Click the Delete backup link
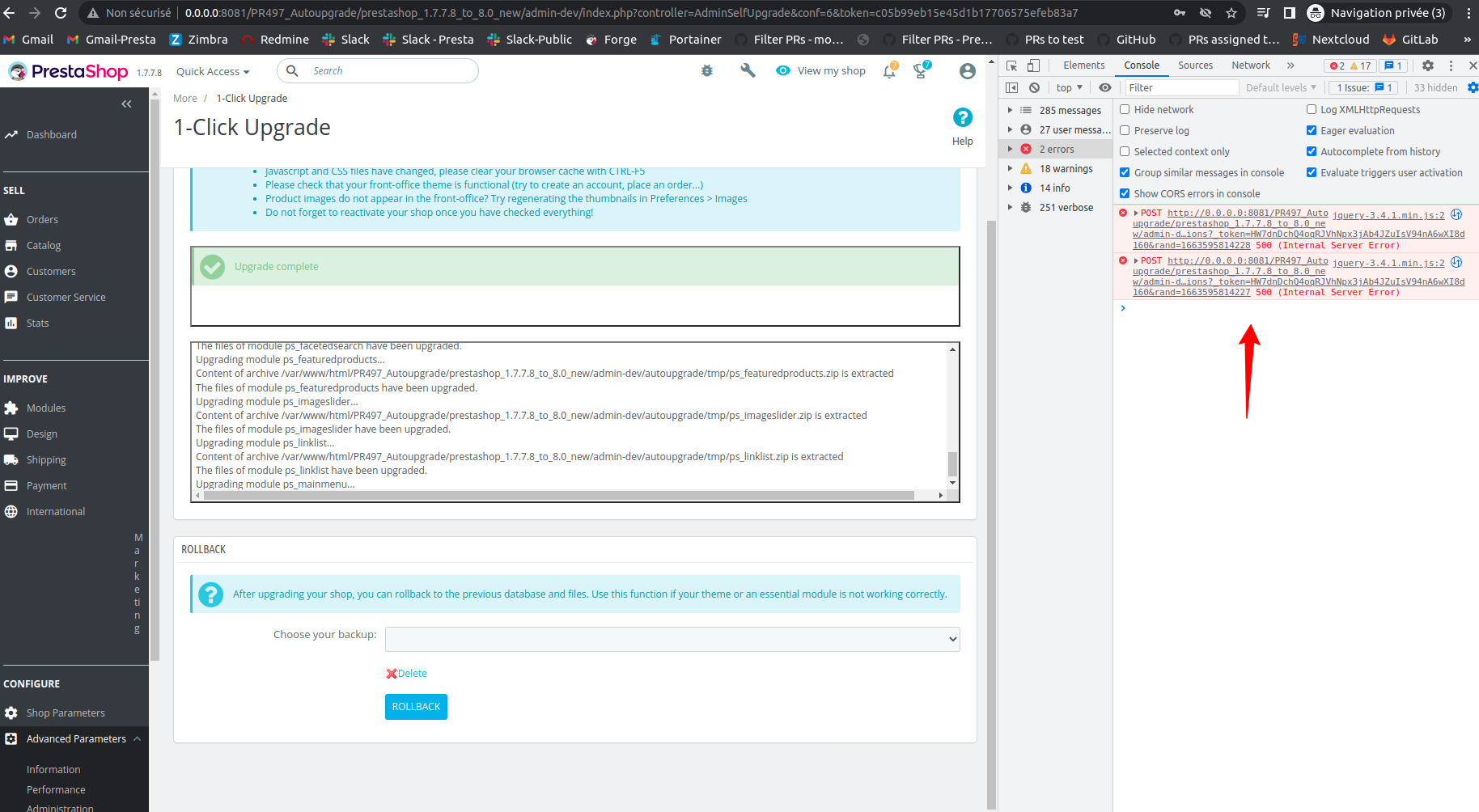 point(407,673)
